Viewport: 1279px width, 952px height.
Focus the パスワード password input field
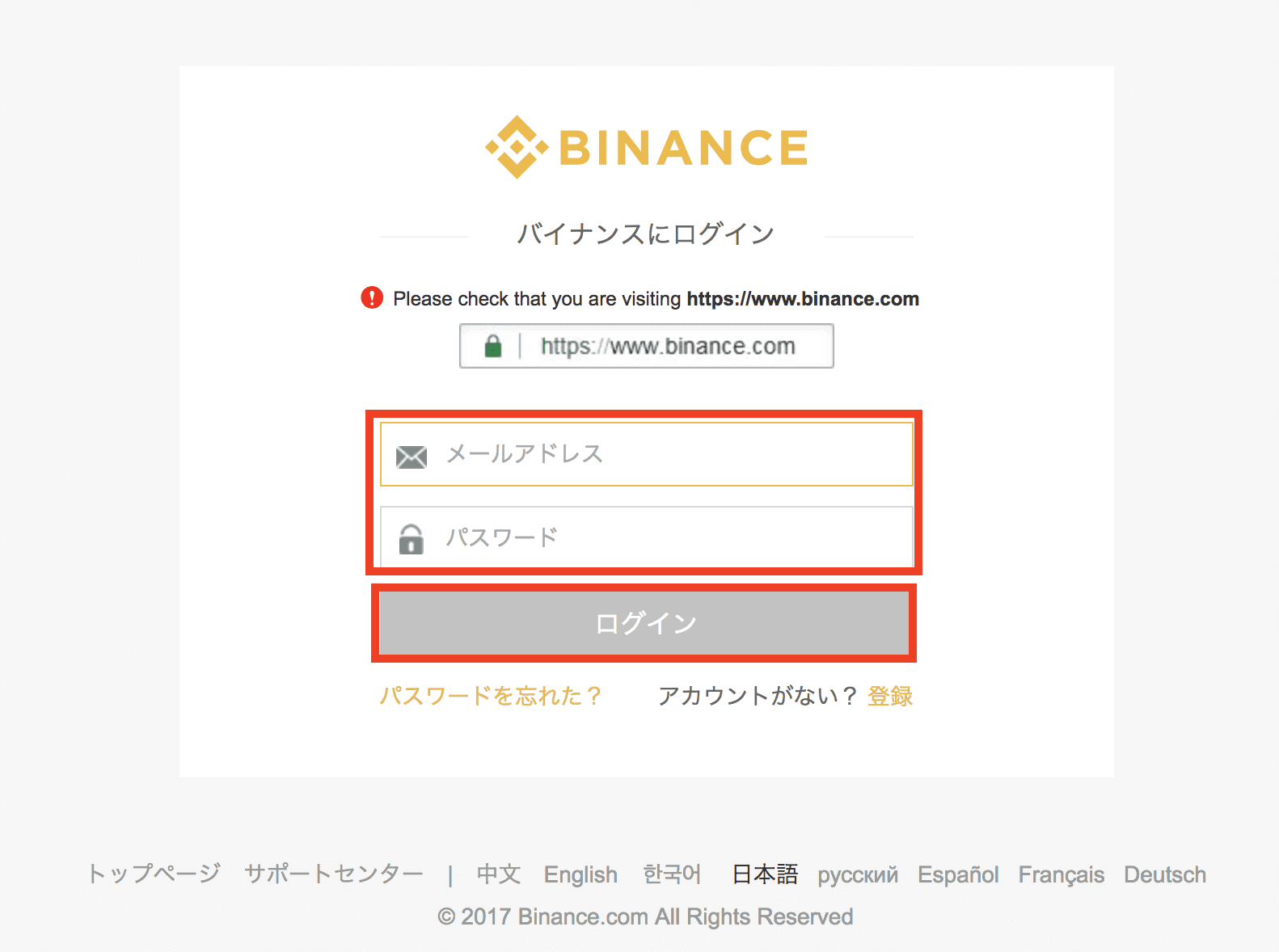671,537
